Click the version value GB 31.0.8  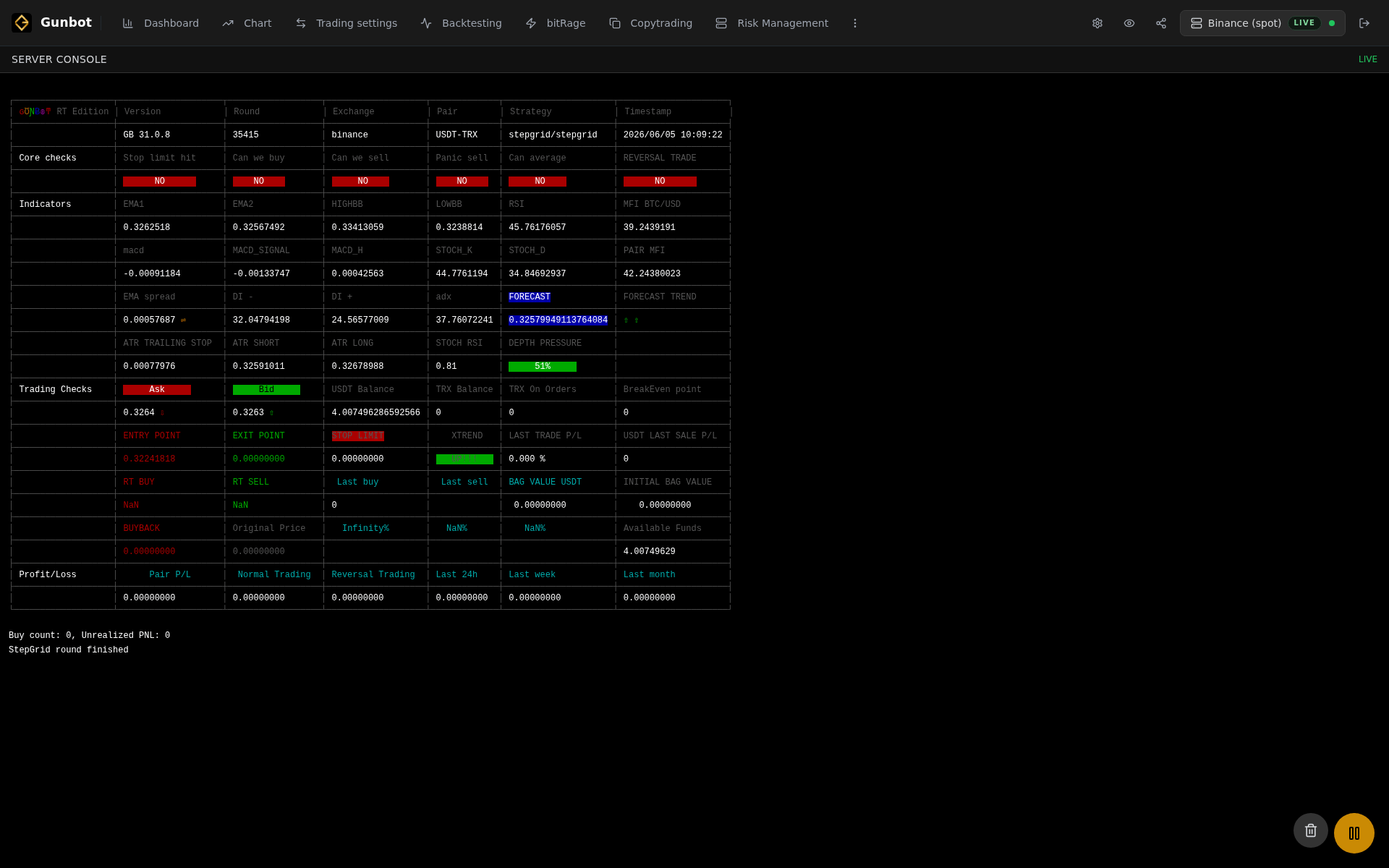(147, 135)
